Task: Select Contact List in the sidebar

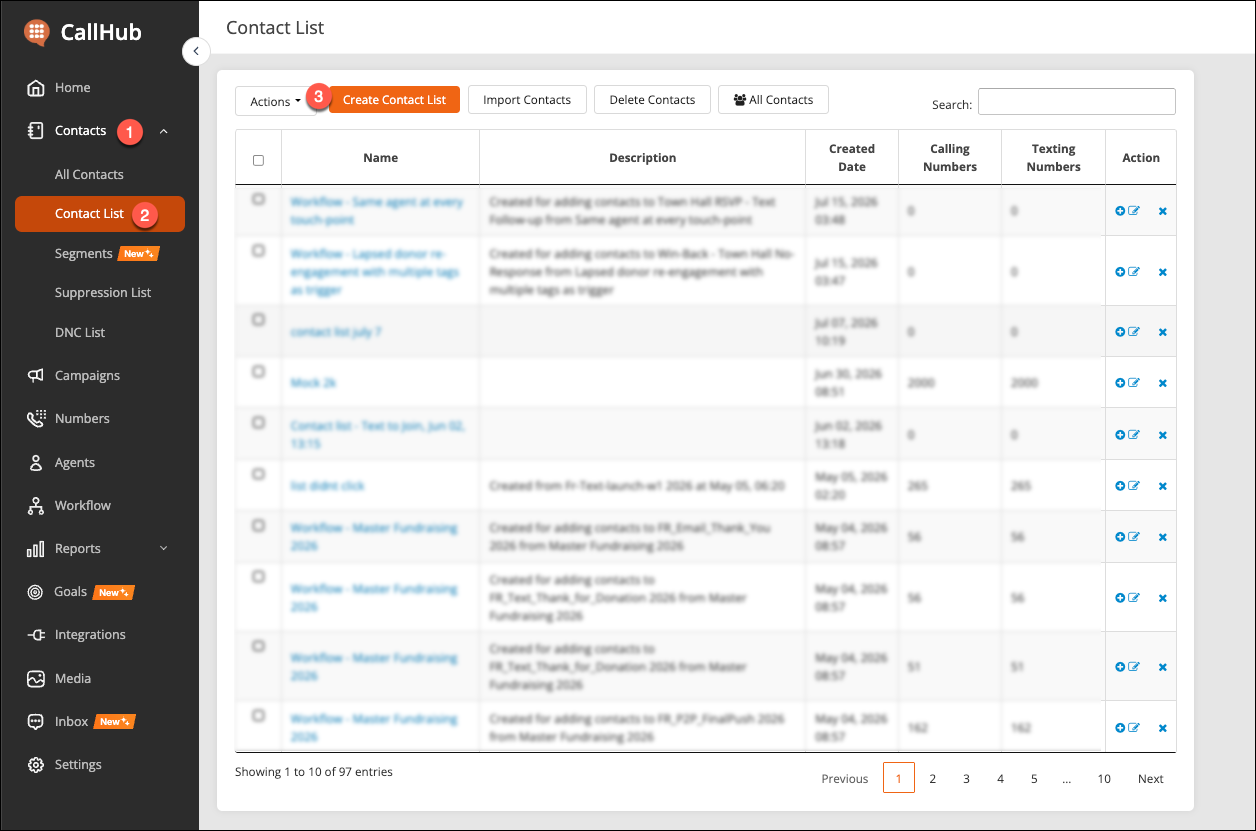Action: click(100, 214)
